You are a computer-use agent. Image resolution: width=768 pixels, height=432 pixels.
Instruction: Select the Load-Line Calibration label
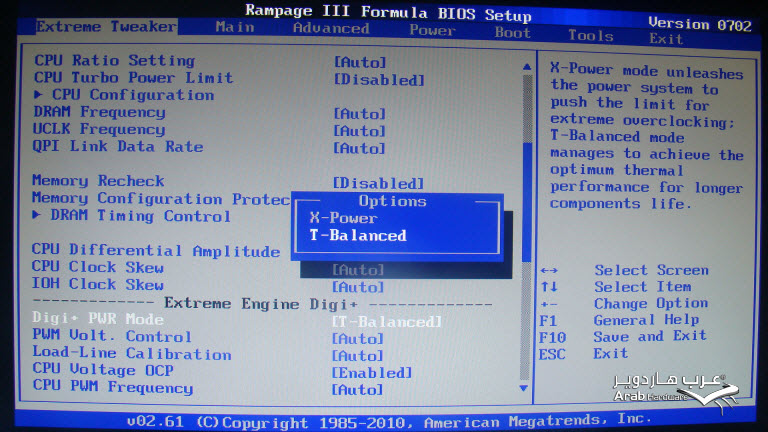click(x=132, y=353)
